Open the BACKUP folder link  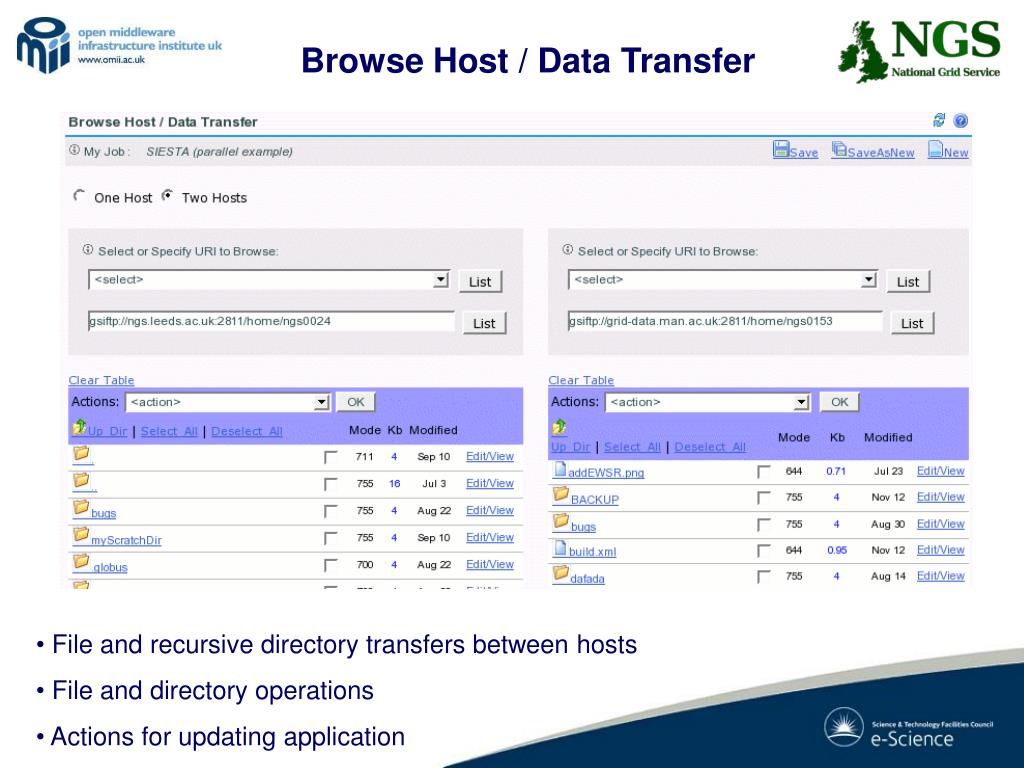(x=595, y=500)
